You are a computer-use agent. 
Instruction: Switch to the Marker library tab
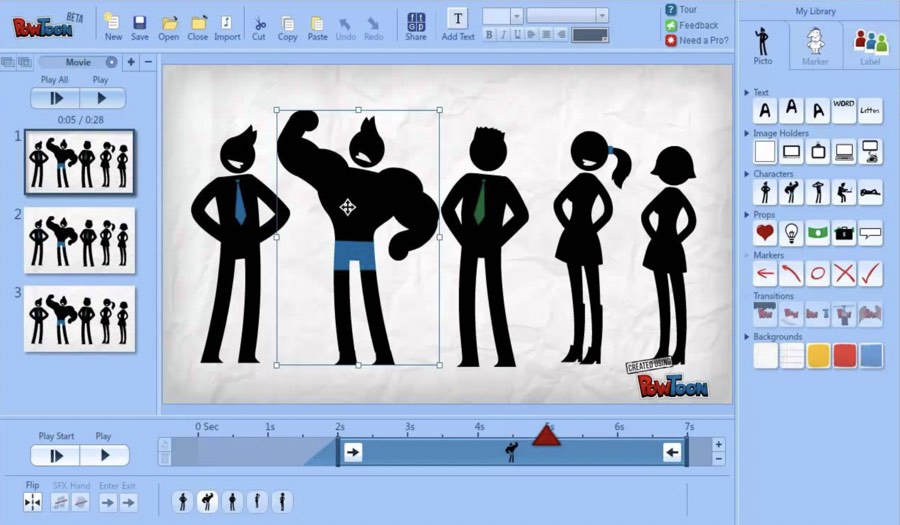(x=816, y=45)
